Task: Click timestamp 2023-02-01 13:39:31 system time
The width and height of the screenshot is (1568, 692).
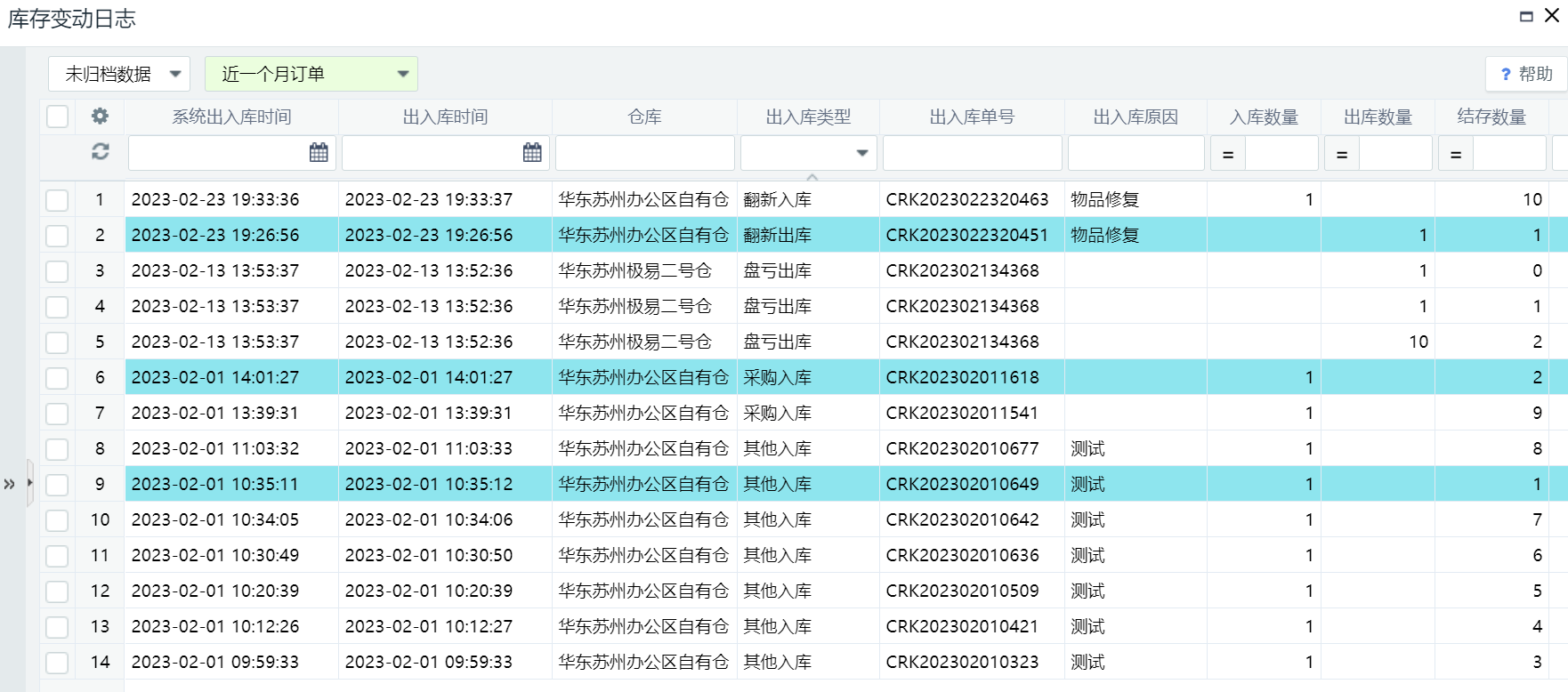Action: pyautogui.click(x=215, y=413)
